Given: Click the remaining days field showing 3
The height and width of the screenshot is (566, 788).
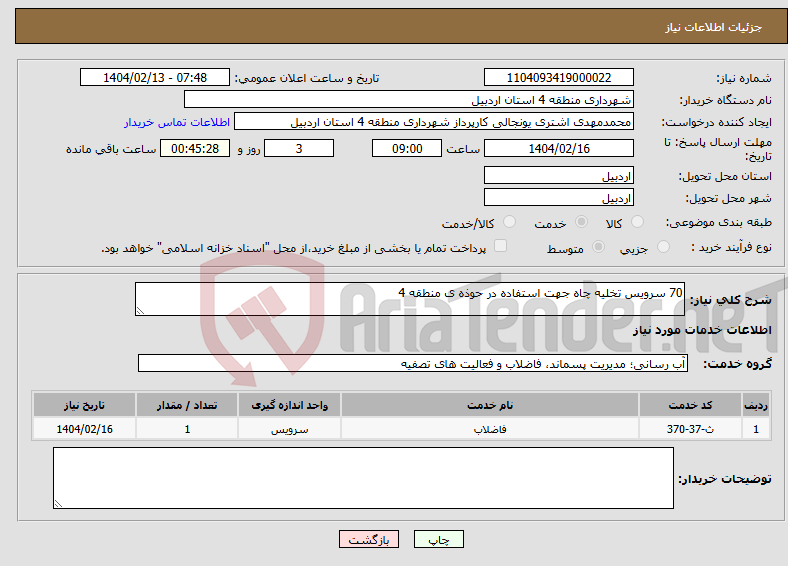Looking at the screenshot, I should tap(299, 148).
